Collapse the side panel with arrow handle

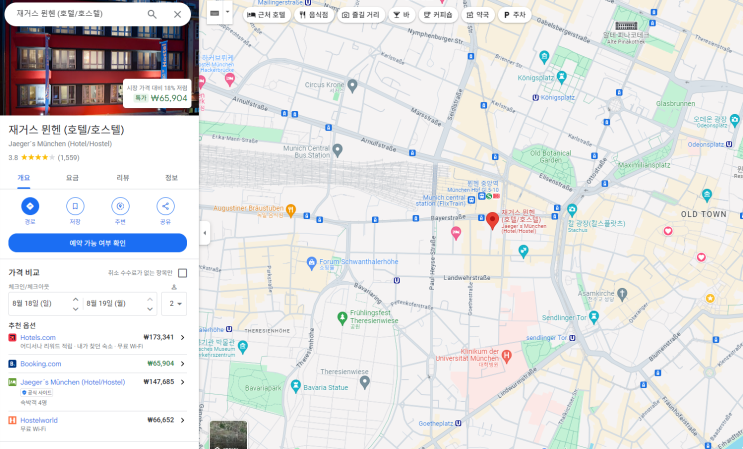click(x=205, y=233)
